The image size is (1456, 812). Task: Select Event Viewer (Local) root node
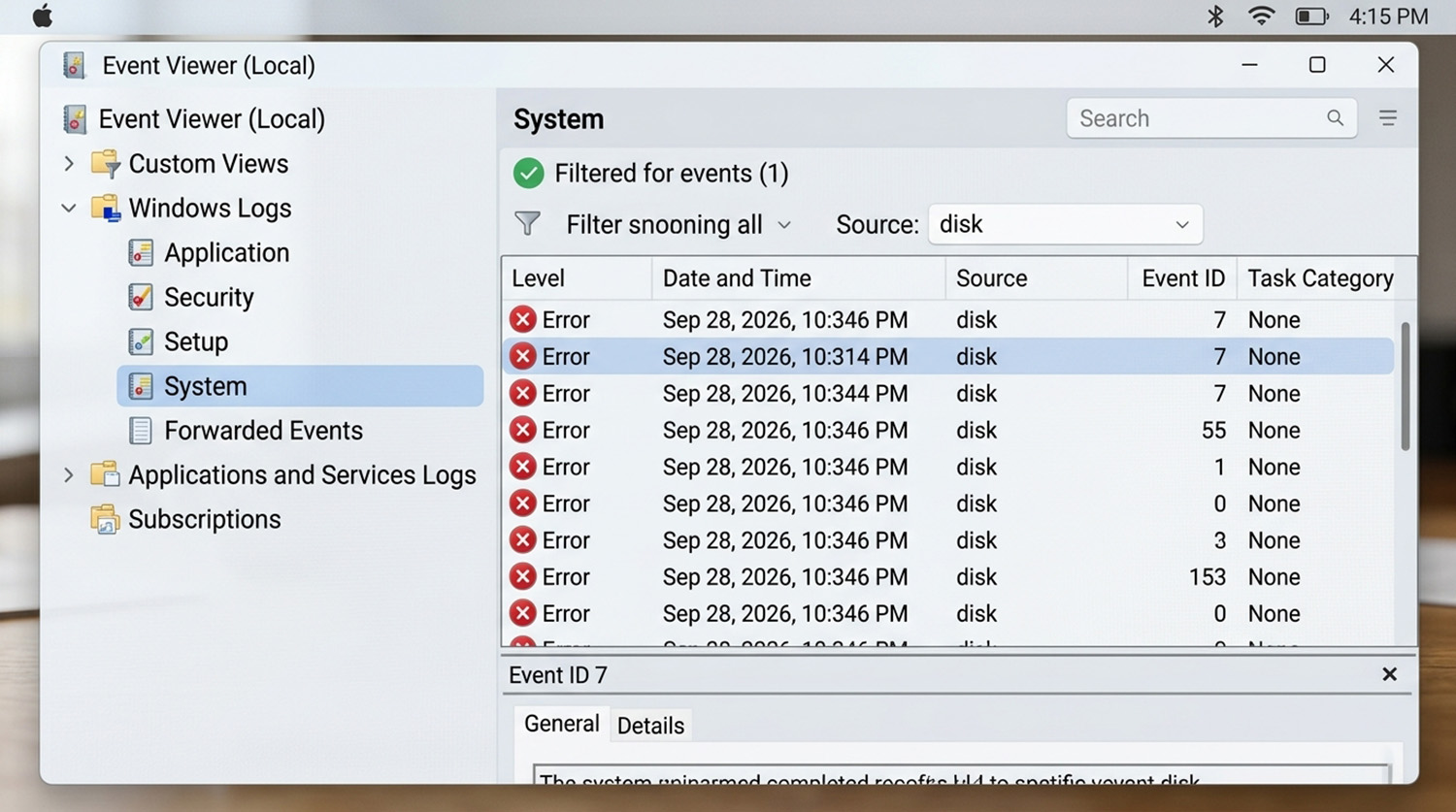pos(194,119)
